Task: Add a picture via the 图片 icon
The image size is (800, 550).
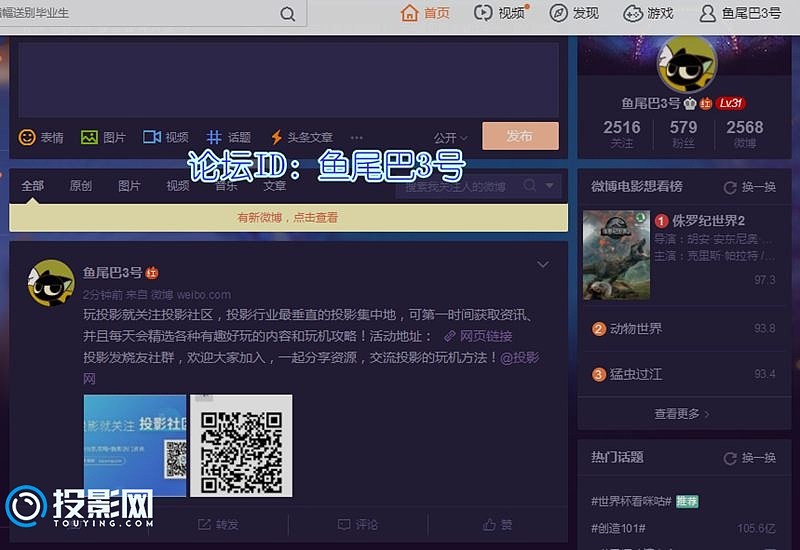Action: point(89,137)
